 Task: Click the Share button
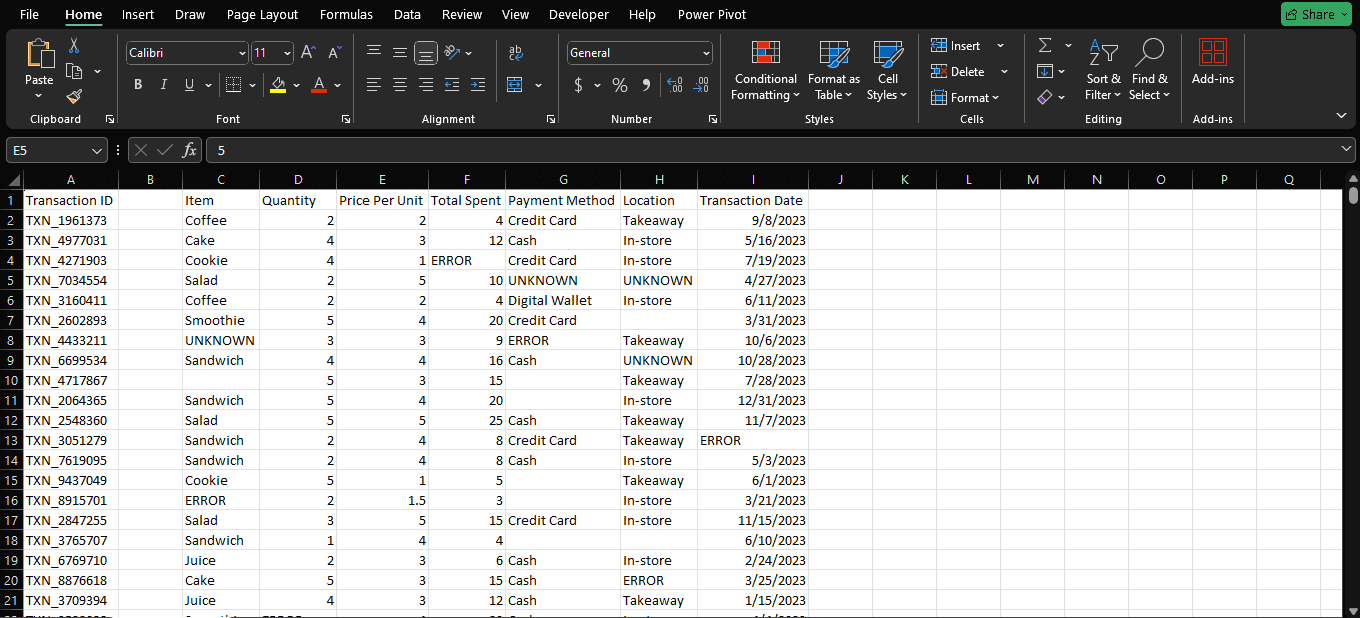(1317, 14)
